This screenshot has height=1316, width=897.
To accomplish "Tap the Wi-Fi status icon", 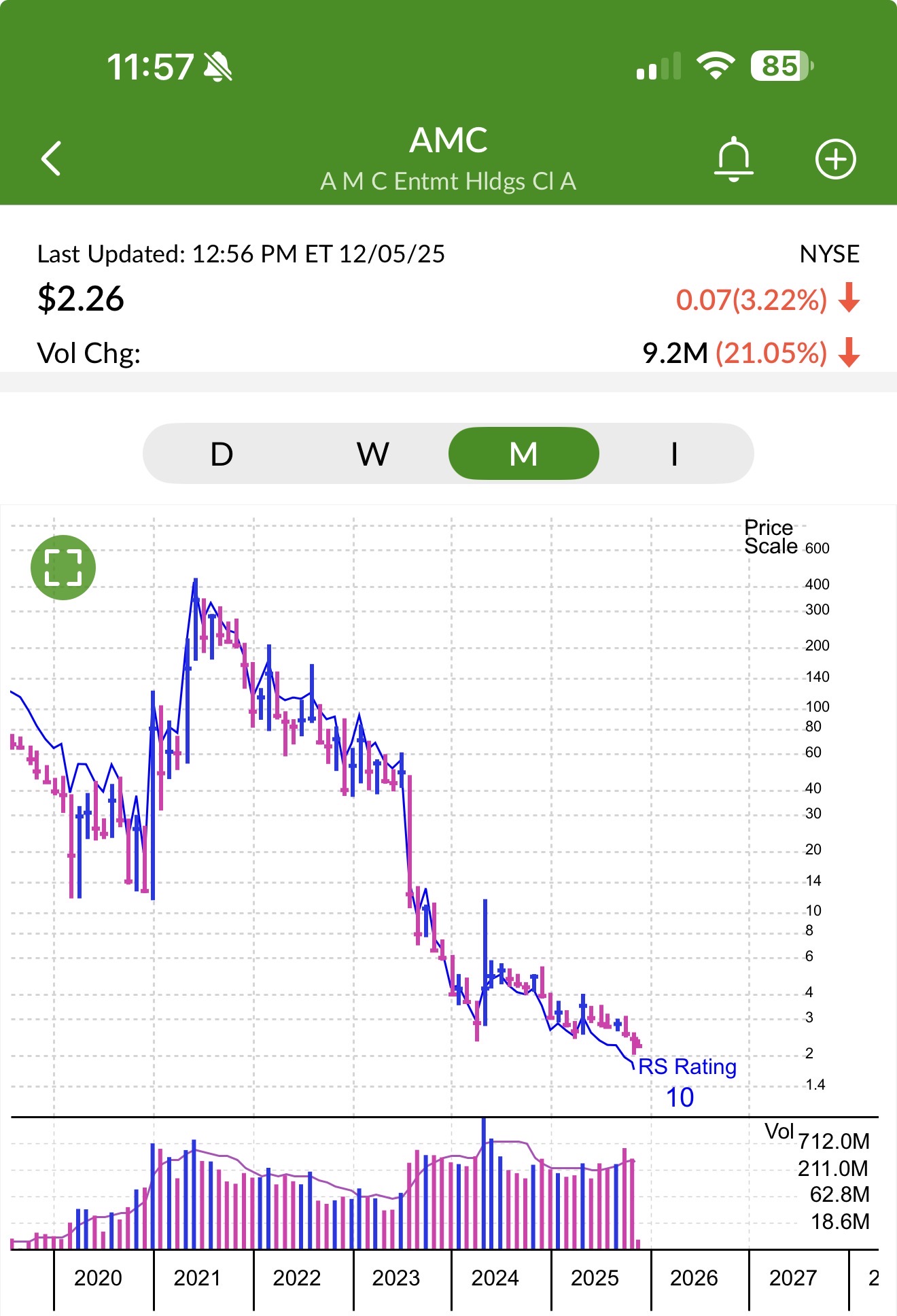I will coord(715,66).
